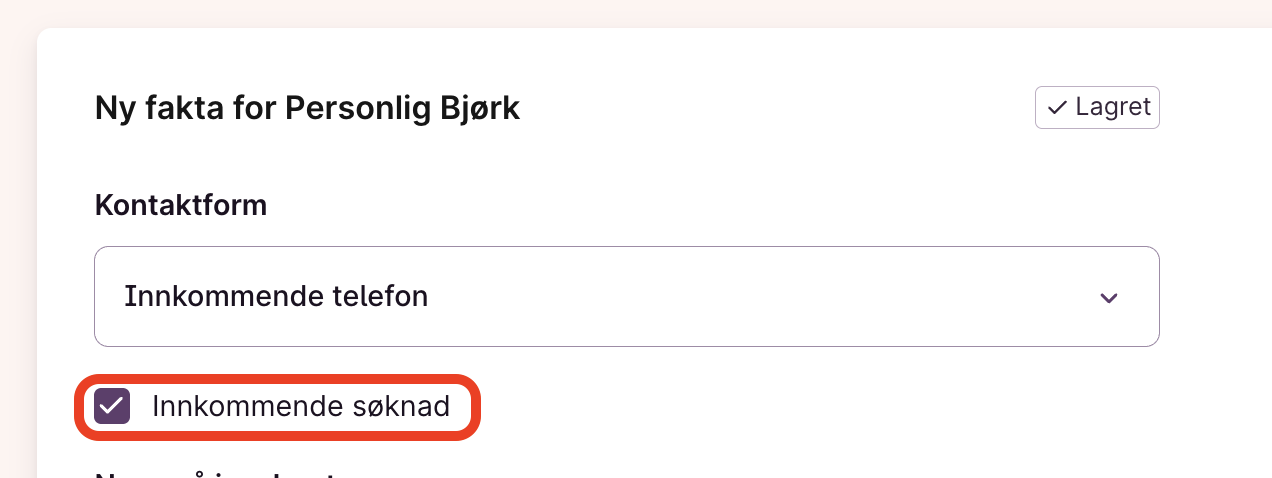This screenshot has width=1272, height=478.
Task: Click the Innkommende søknad checkbox label
Action: coord(300,406)
